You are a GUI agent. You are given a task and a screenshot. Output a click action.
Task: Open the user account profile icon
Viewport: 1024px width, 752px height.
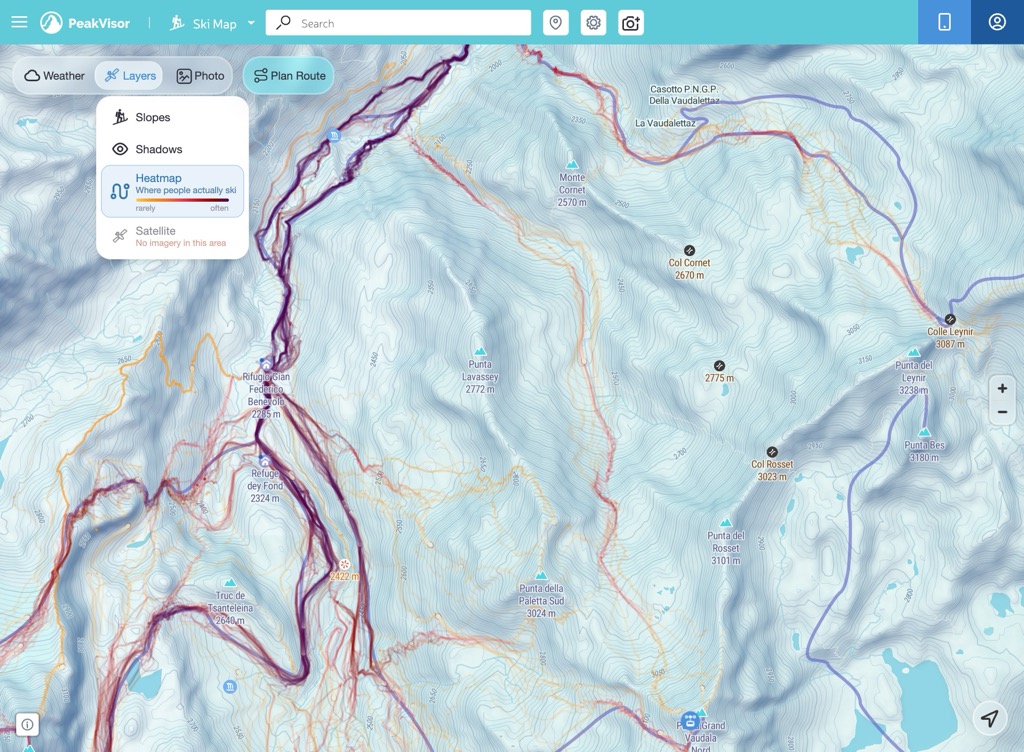click(997, 22)
